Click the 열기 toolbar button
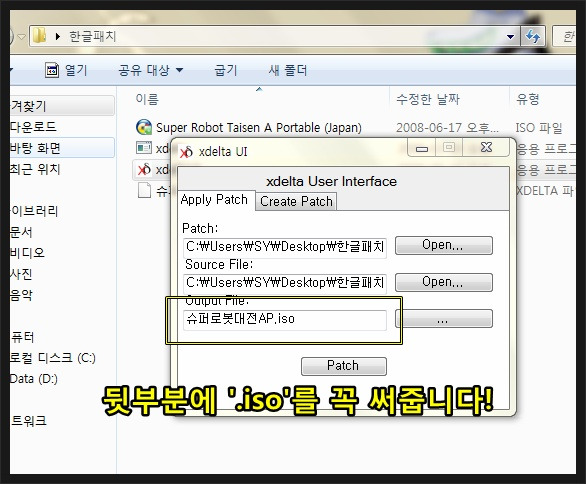The height and width of the screenshot is (484, 586). (66, 70)
